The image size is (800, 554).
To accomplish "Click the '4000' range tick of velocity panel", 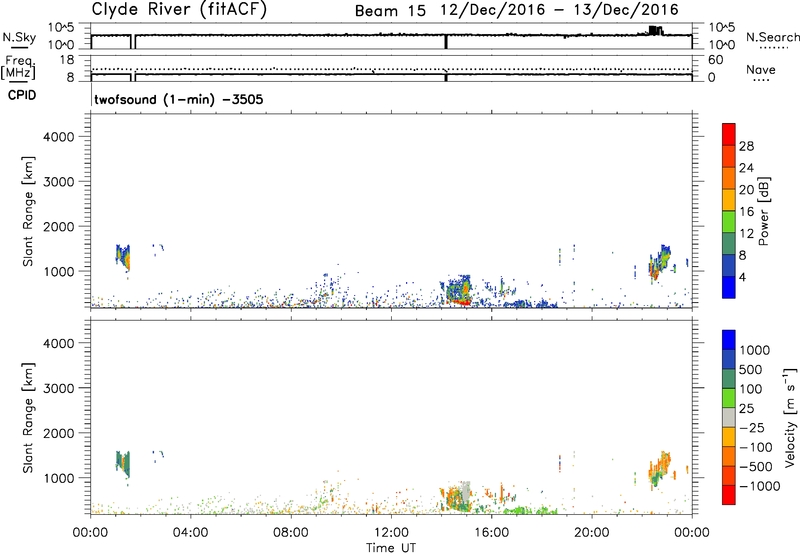I will pyautogui.click(x=59, y=344).
